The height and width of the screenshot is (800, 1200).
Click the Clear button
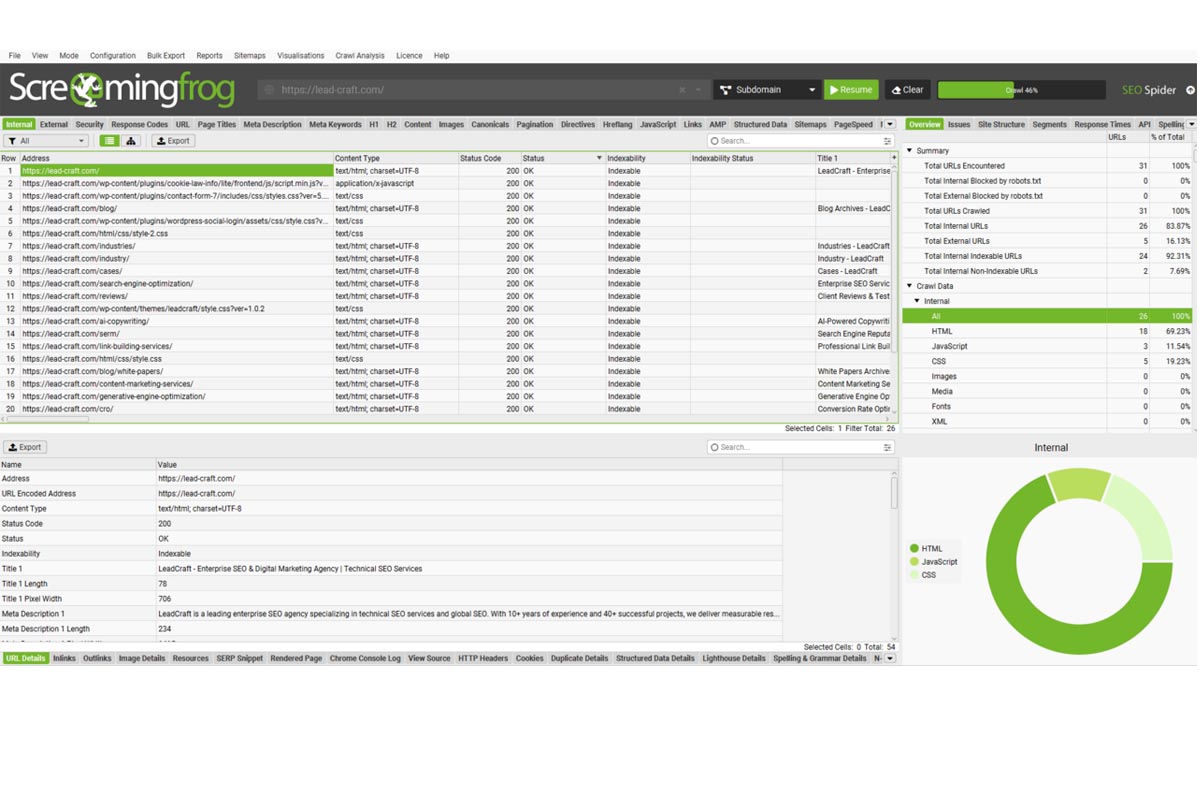(x=907, y=90)
